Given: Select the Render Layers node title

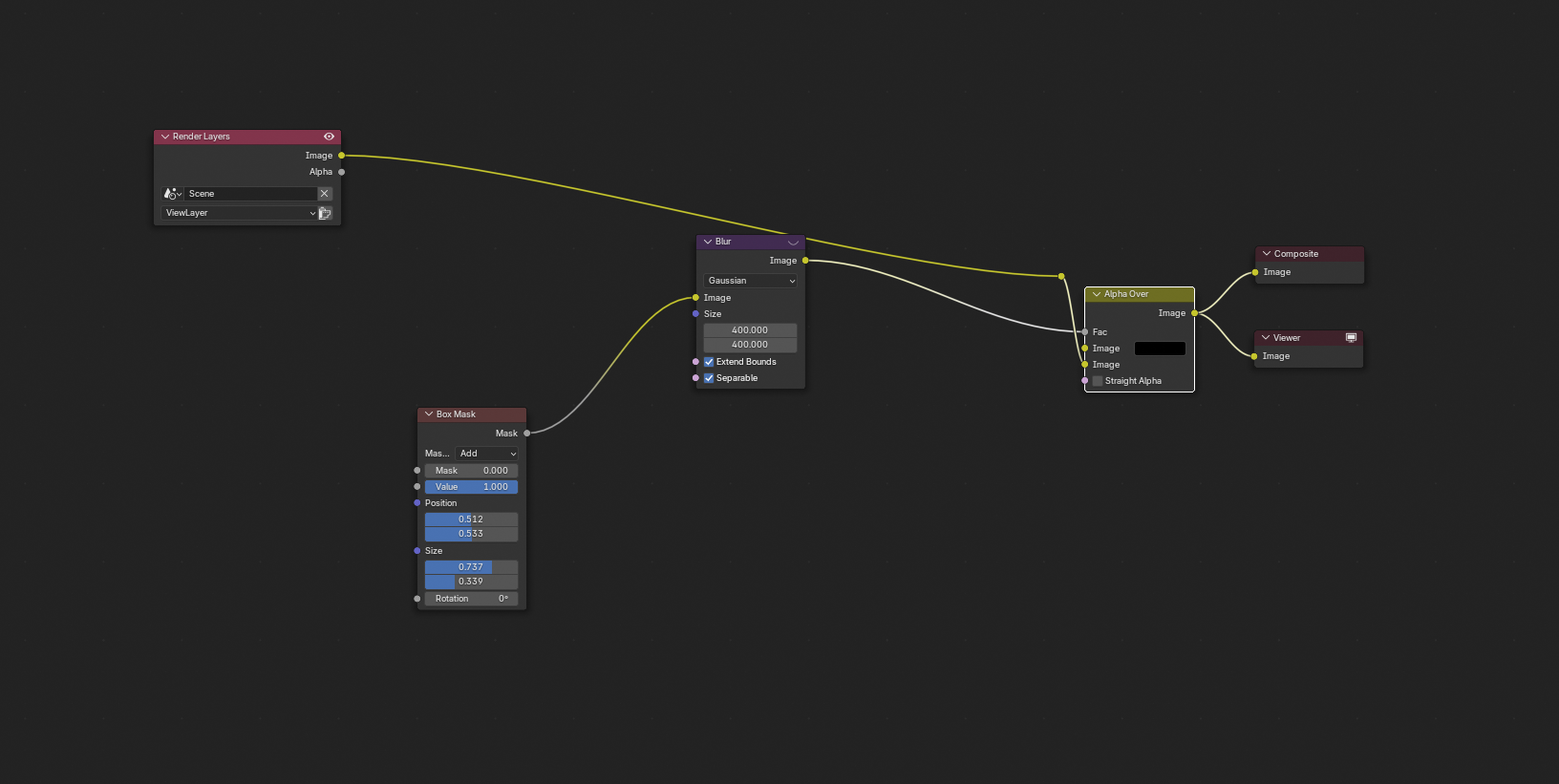Looking at the screenshot, I should [x=202, y=137].
